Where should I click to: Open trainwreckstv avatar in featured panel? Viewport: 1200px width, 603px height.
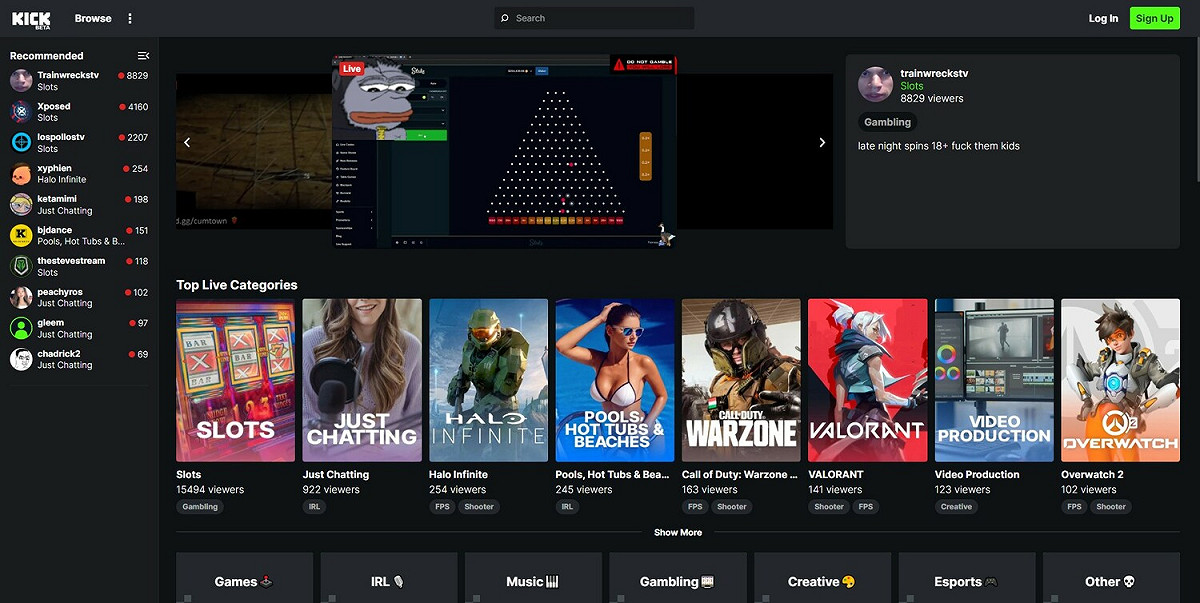pos(875,85)
